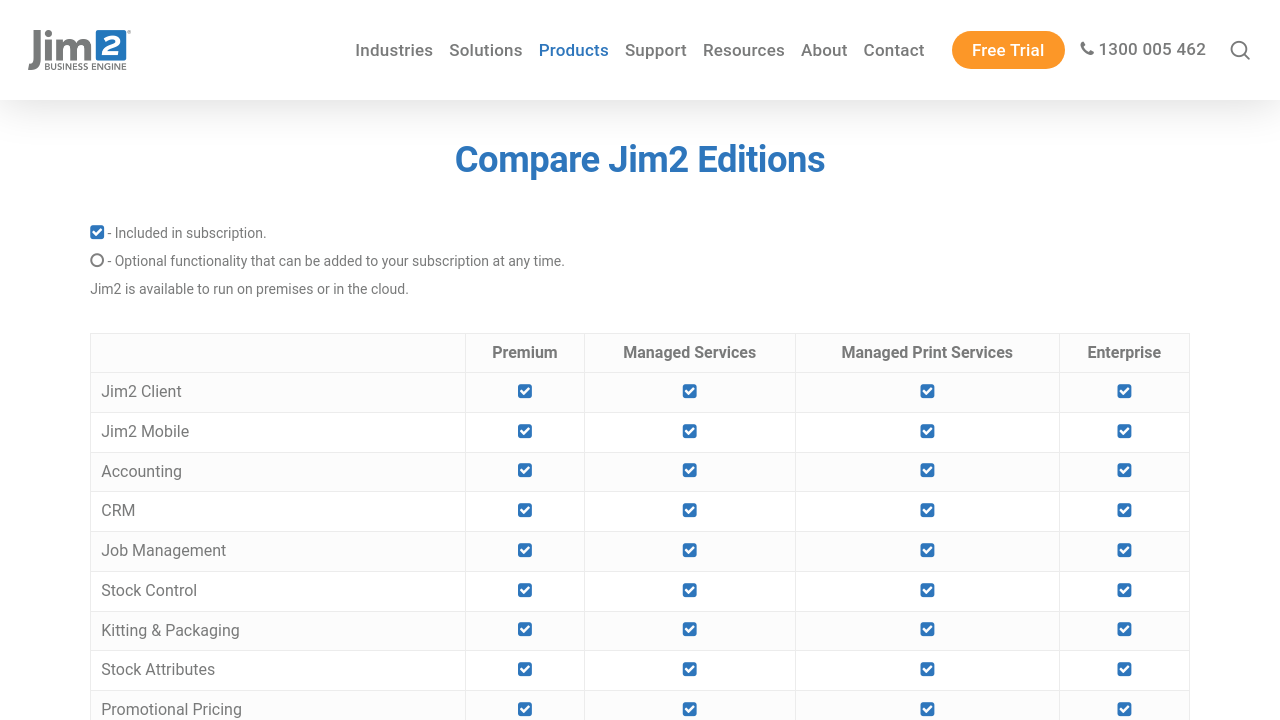Click the legend checkmark icon for Included in subscription

coord(97,232)
